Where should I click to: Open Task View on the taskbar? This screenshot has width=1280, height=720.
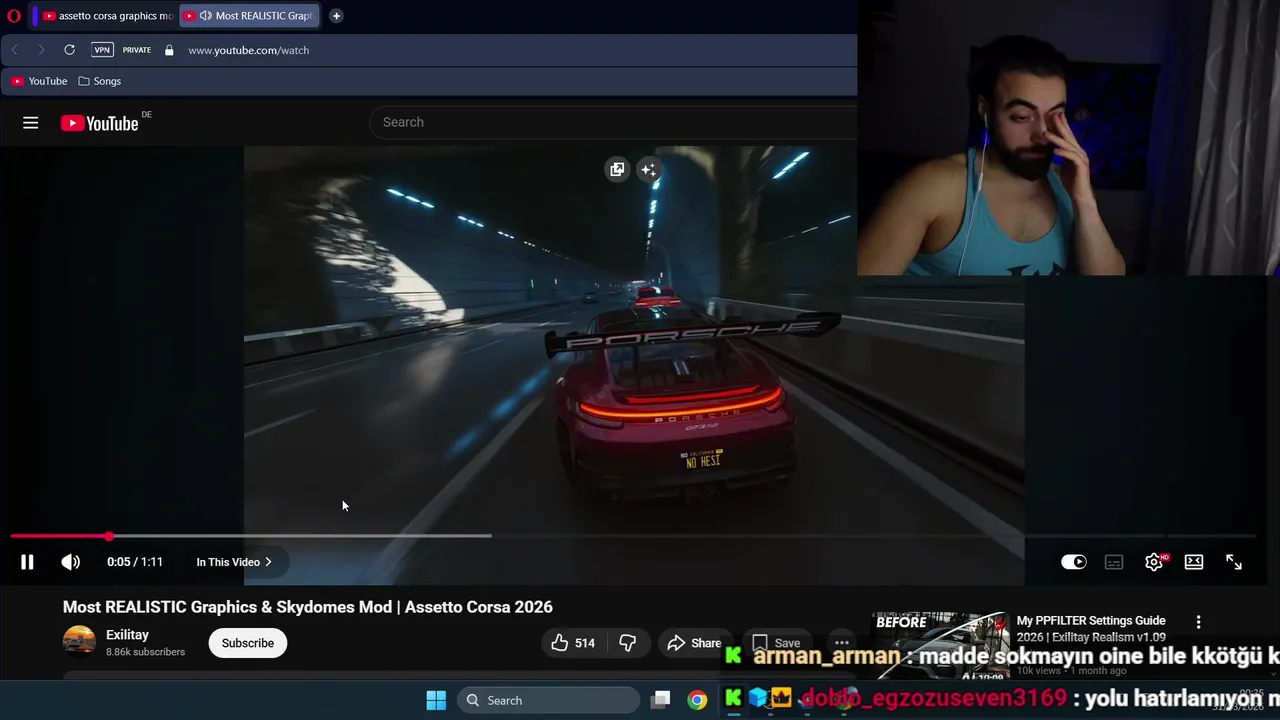tap(661, 700)
